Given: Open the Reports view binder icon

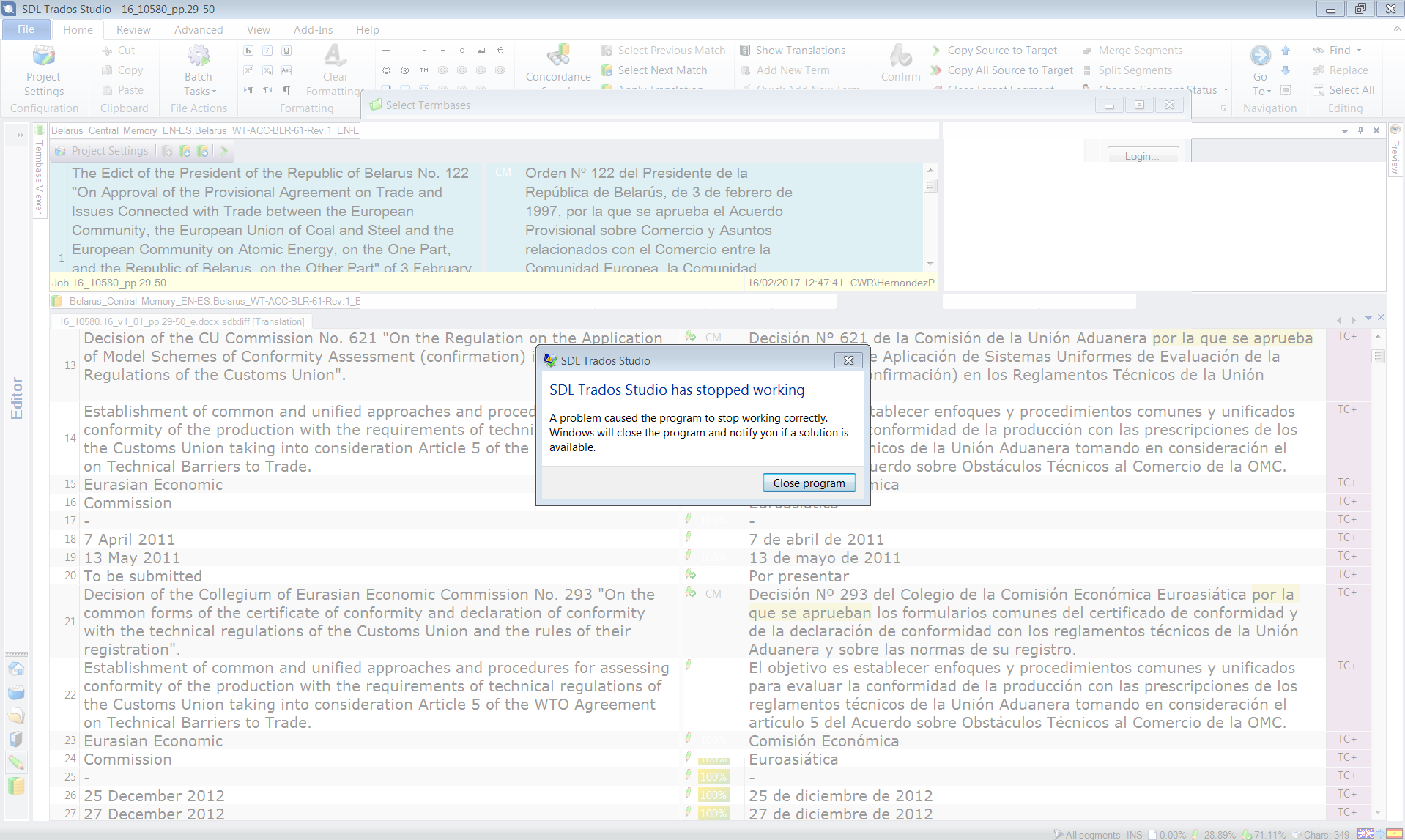Looking at the screenshot, I should [16, 740].
